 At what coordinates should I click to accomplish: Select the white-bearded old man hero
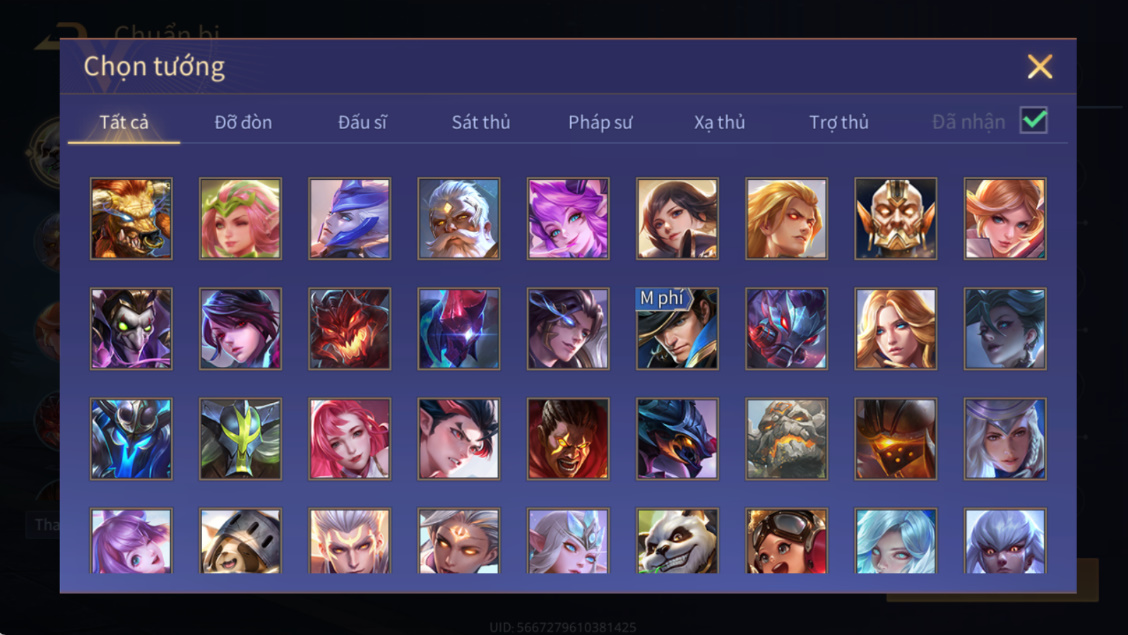pyautogui.click(x=458, y=219)
